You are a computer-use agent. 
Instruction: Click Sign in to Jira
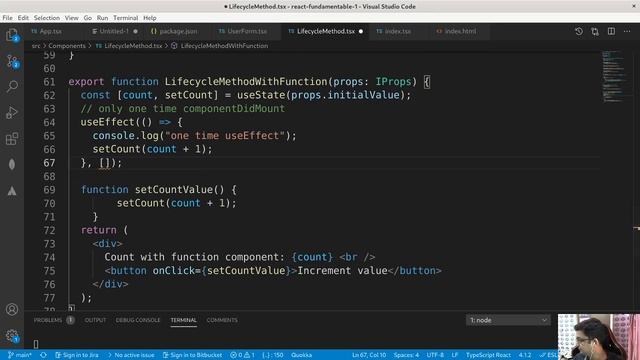(x=77, y=355)
